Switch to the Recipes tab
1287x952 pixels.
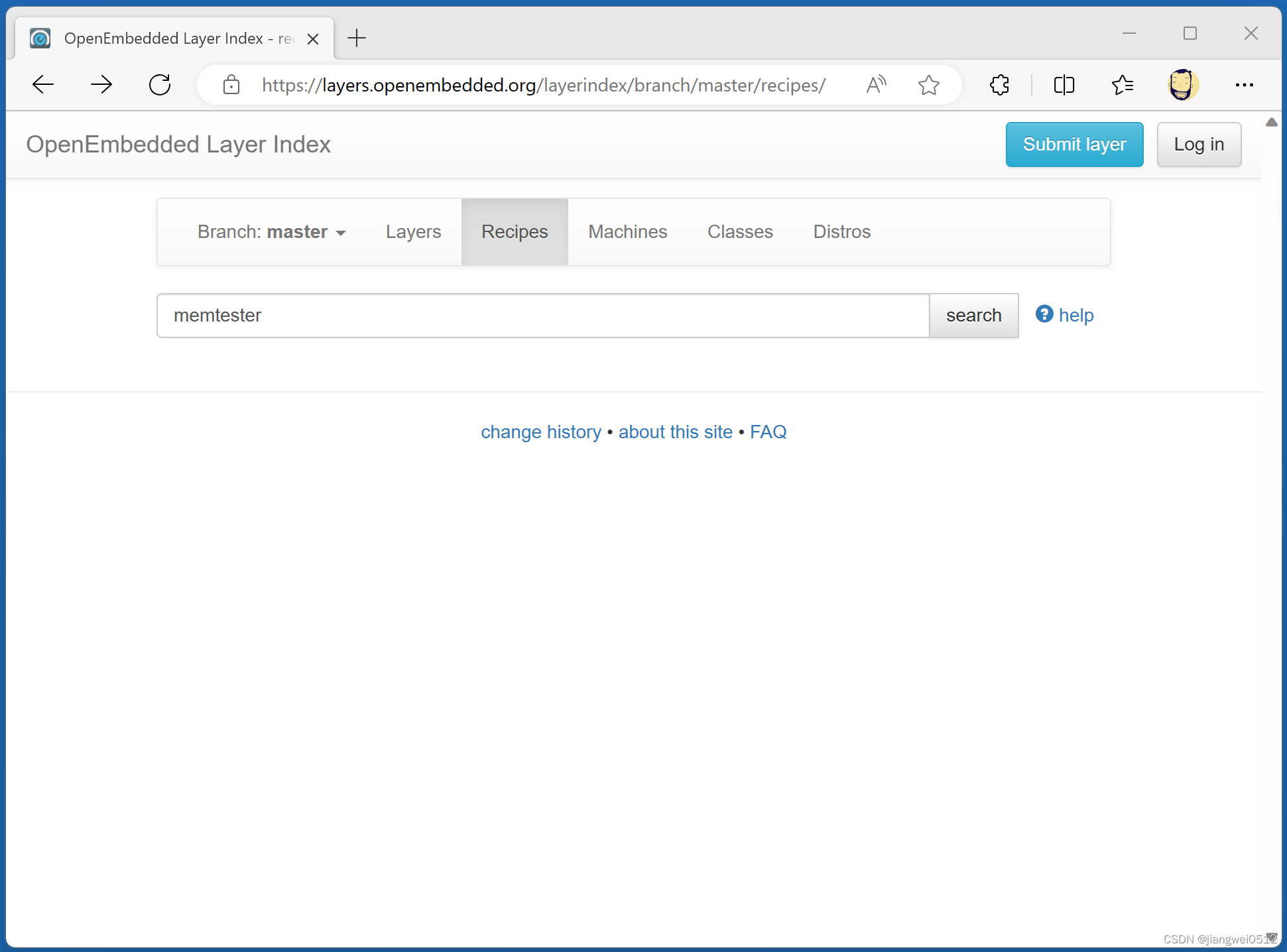point(515,232)
